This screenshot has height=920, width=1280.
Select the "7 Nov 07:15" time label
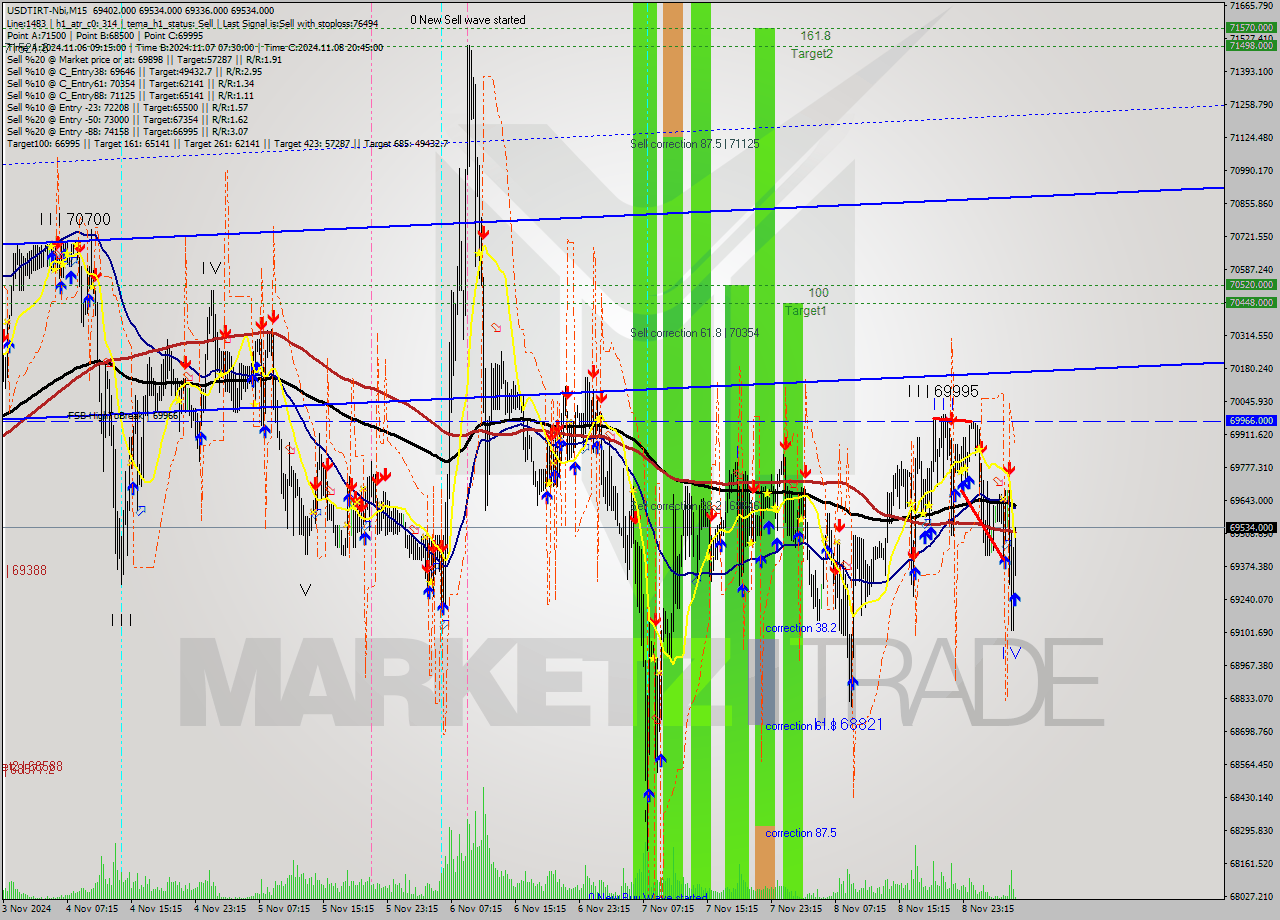[669, 909]
